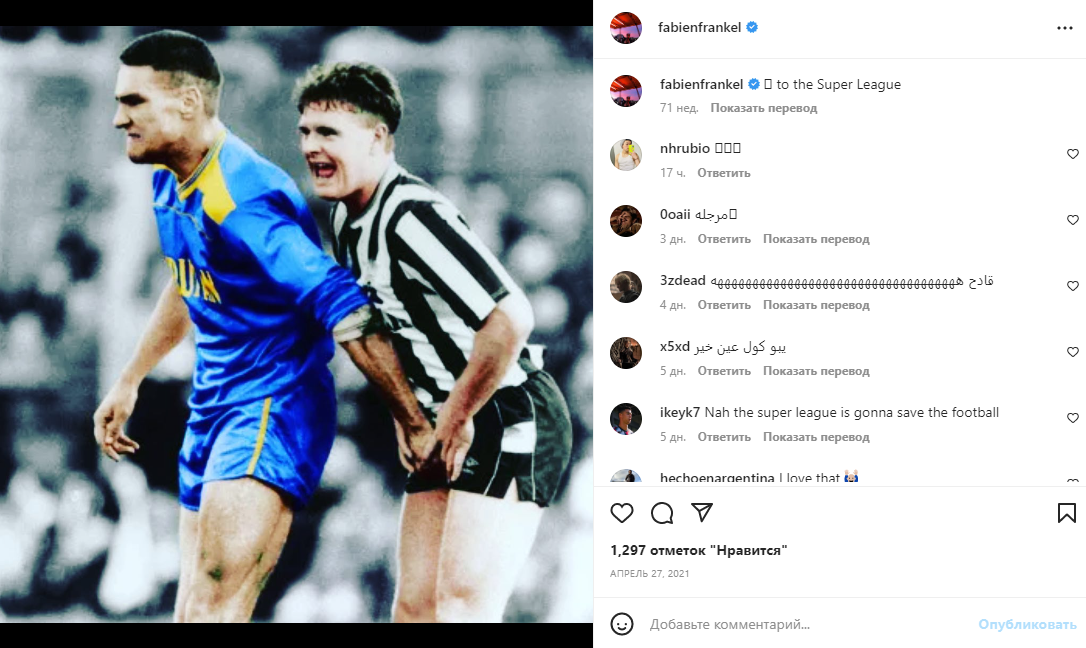Click the footballers photo in the post
Viewport: 1086px width, 648px height.
coord(296,324)
